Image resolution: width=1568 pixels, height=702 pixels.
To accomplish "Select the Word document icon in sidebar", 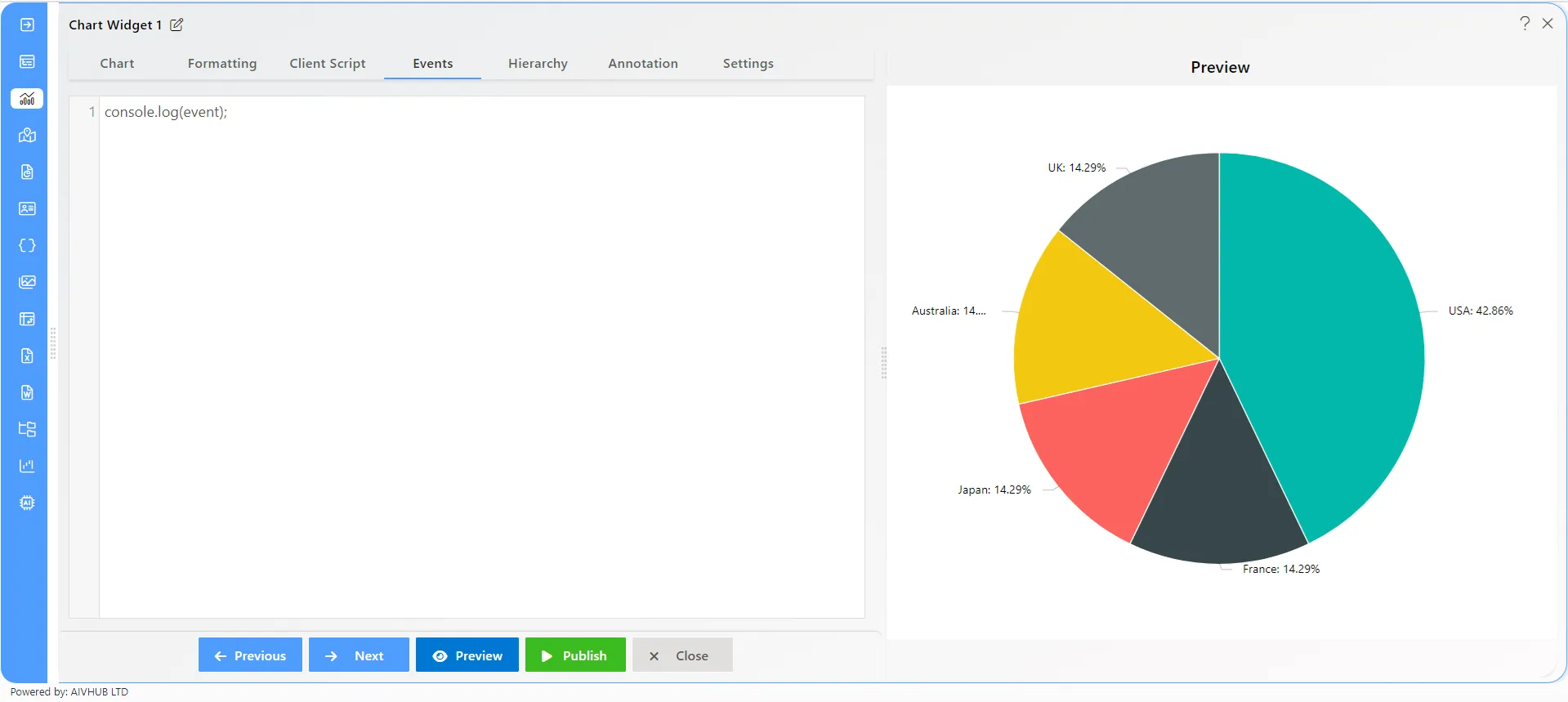I will (x=27, y=393).
